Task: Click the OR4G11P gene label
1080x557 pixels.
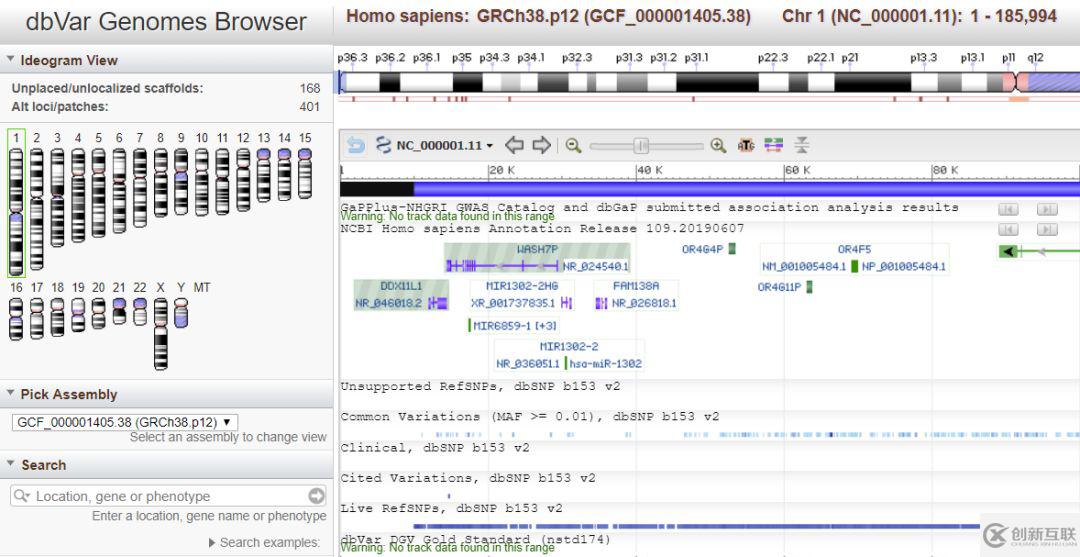Action: 780,287
